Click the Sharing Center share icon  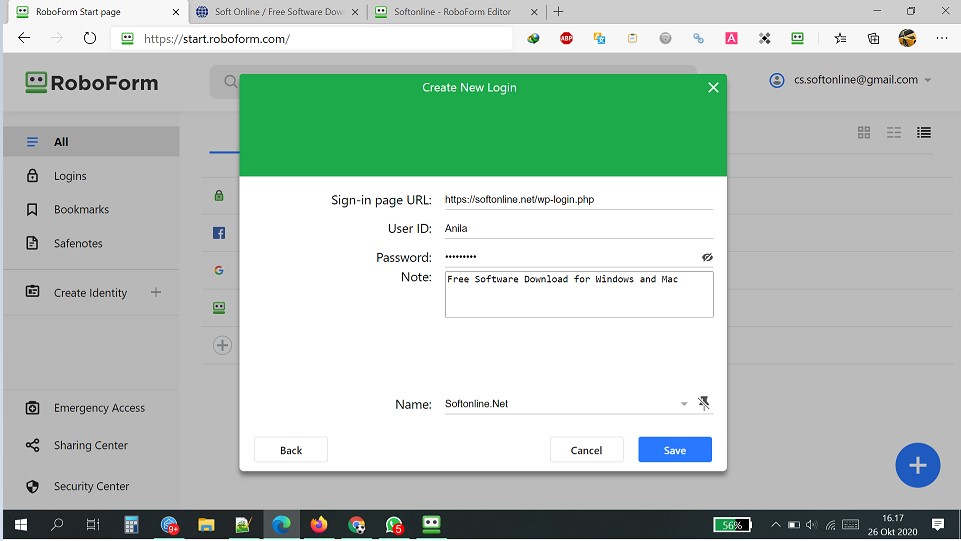tap(32, 445)
